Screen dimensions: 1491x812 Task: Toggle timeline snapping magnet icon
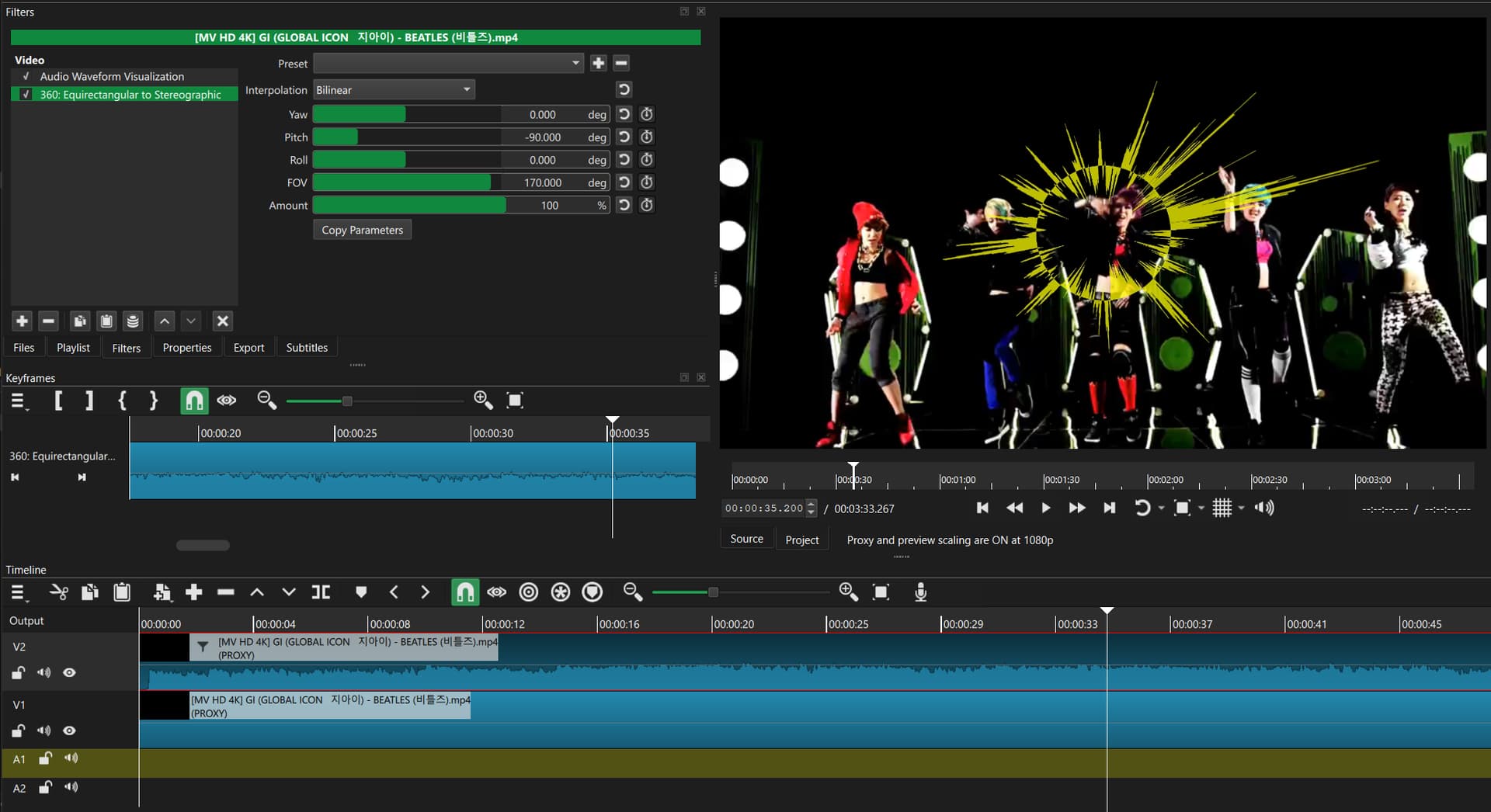(464, 593)
